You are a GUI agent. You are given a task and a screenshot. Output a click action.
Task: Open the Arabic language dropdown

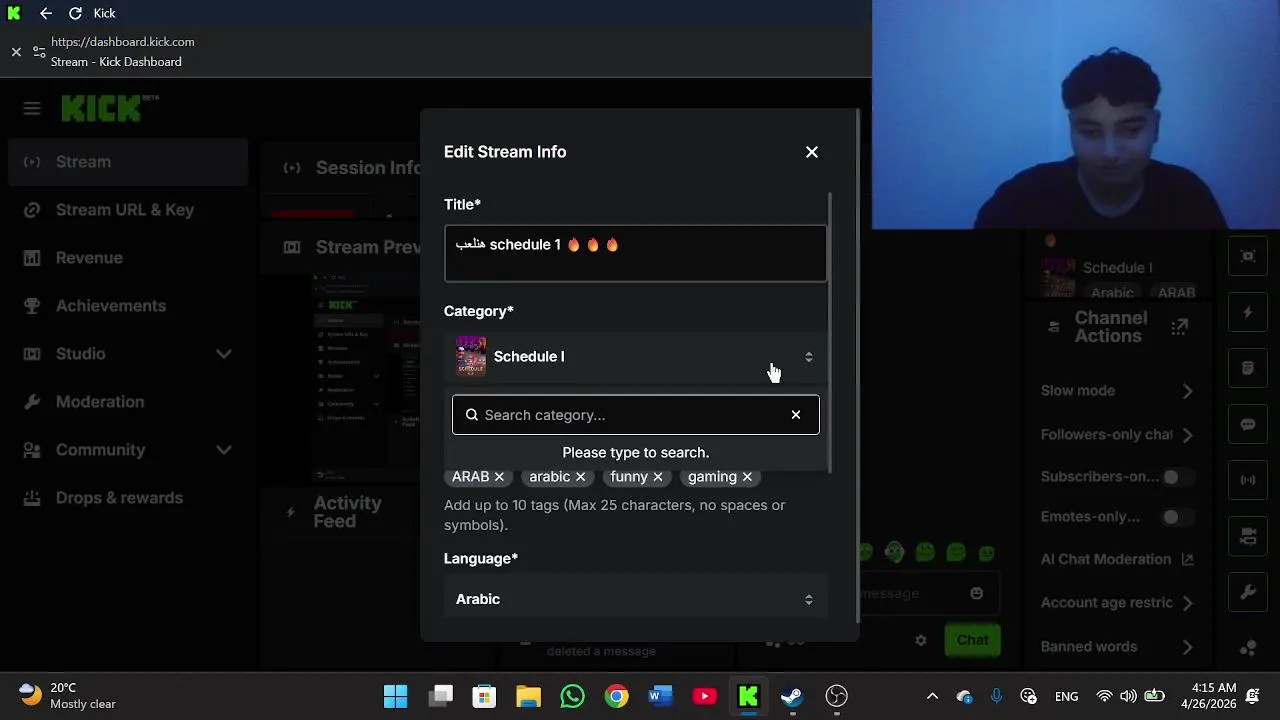[x=635, y=599]
